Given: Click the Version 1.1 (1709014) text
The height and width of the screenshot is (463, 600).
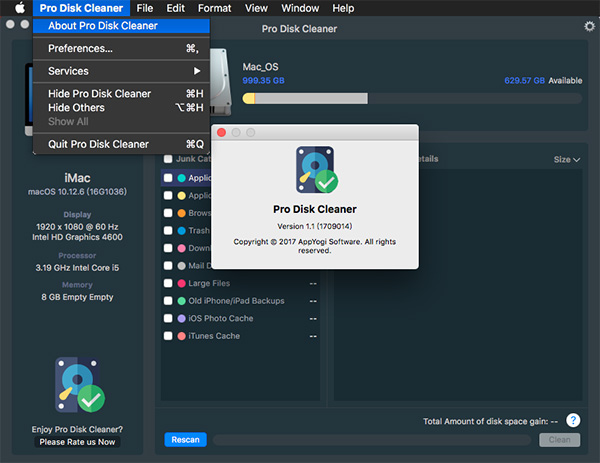Looking at the screenshot, I should (x=315, y=226).
